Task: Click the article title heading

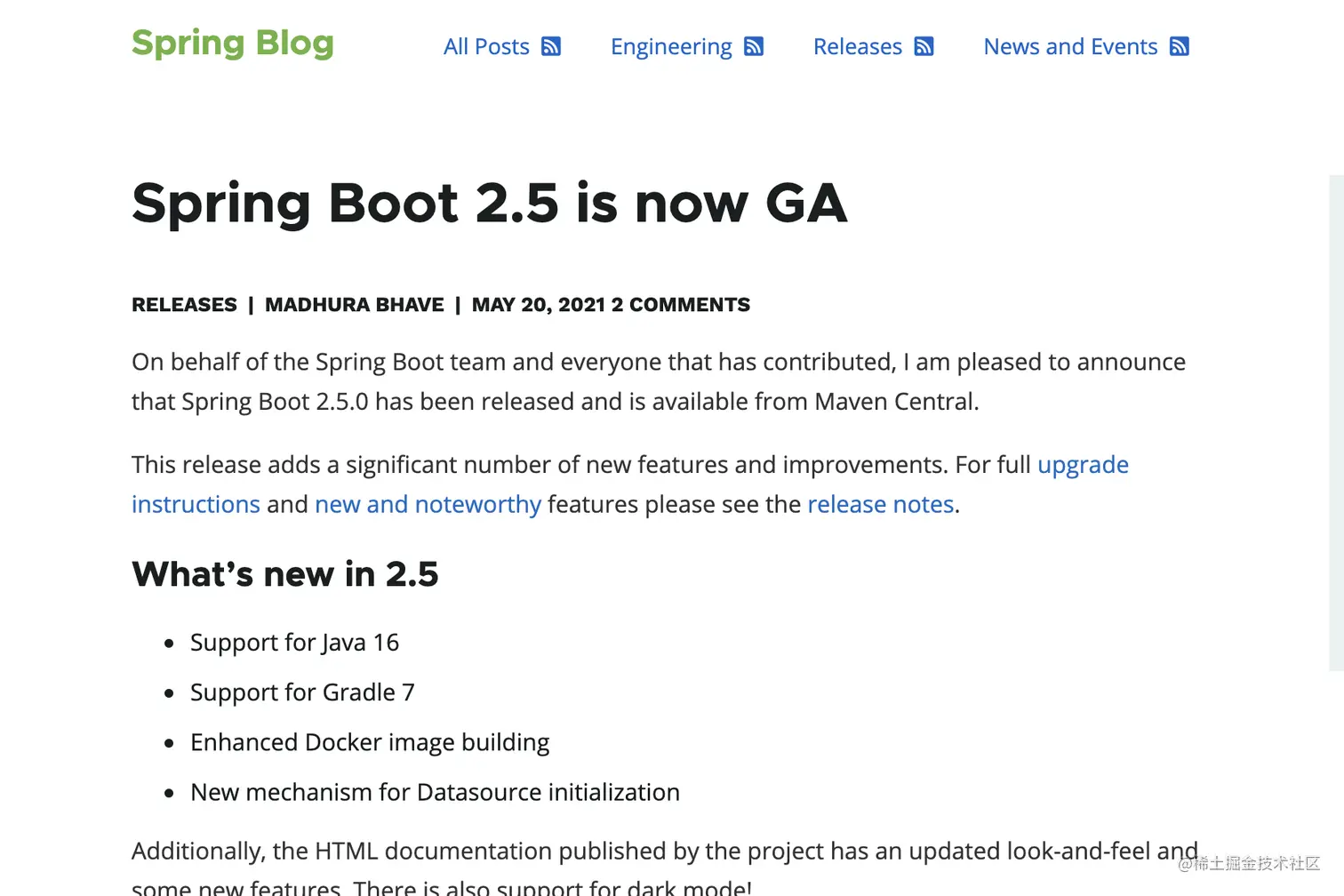Action: coord(489,203)
